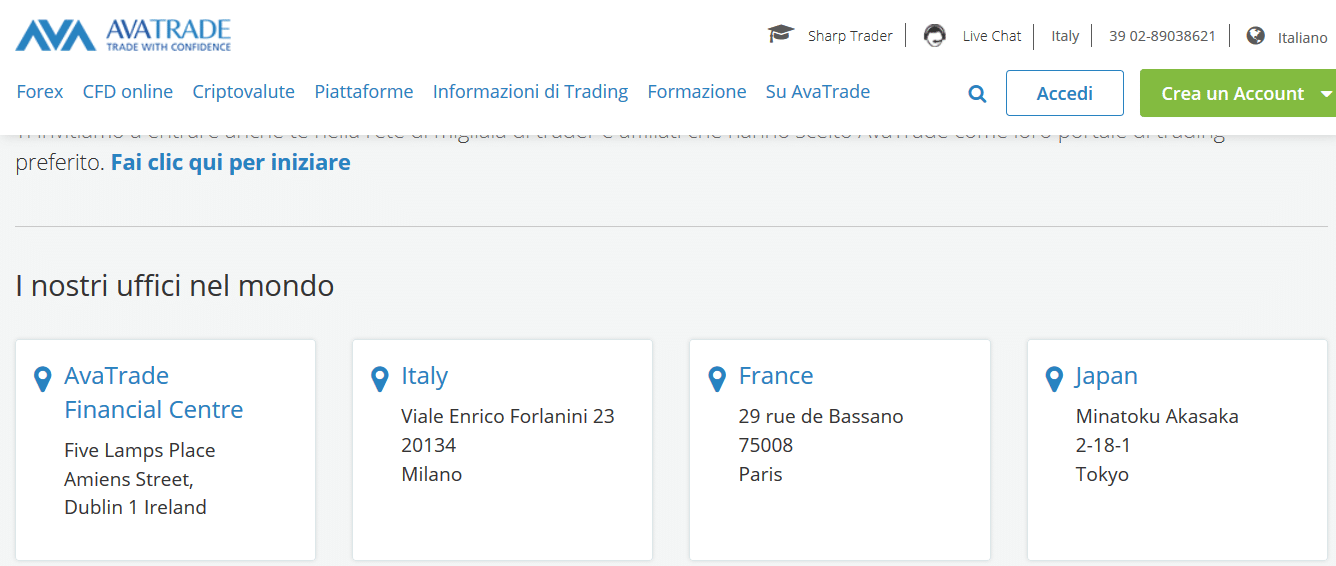Open the Informazioni di Trading menu

[x=530, y=92]
